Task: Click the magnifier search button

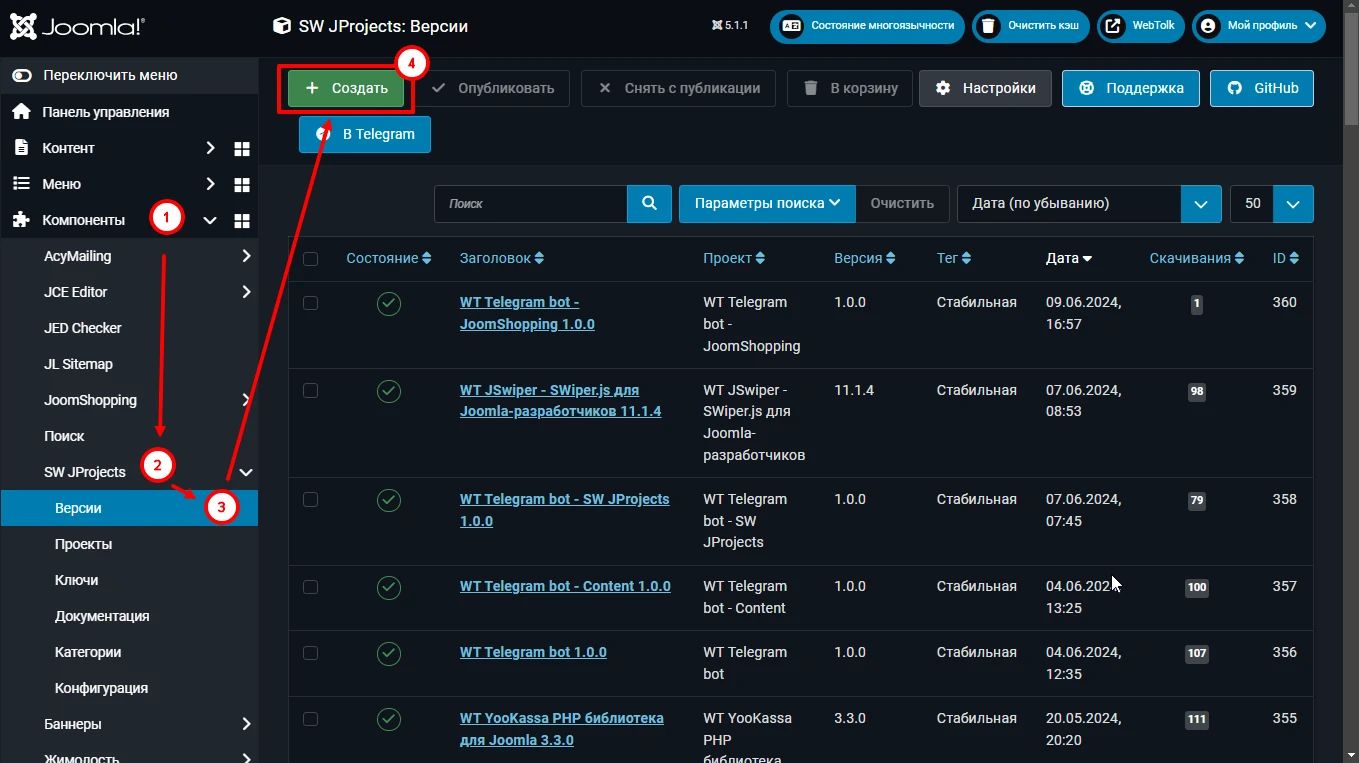Action: click(x=650, y=203)
